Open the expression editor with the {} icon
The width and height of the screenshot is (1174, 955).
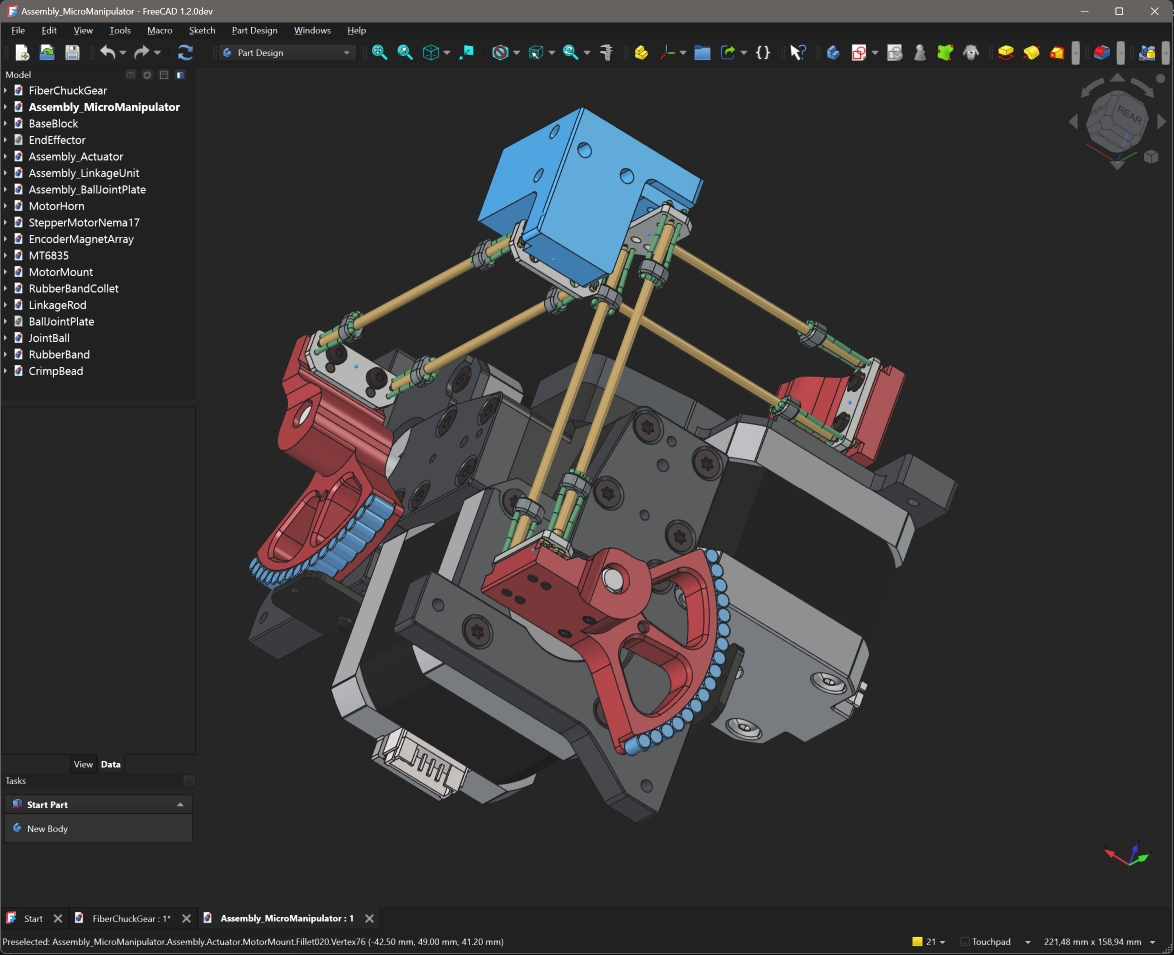tap(763, 52)
